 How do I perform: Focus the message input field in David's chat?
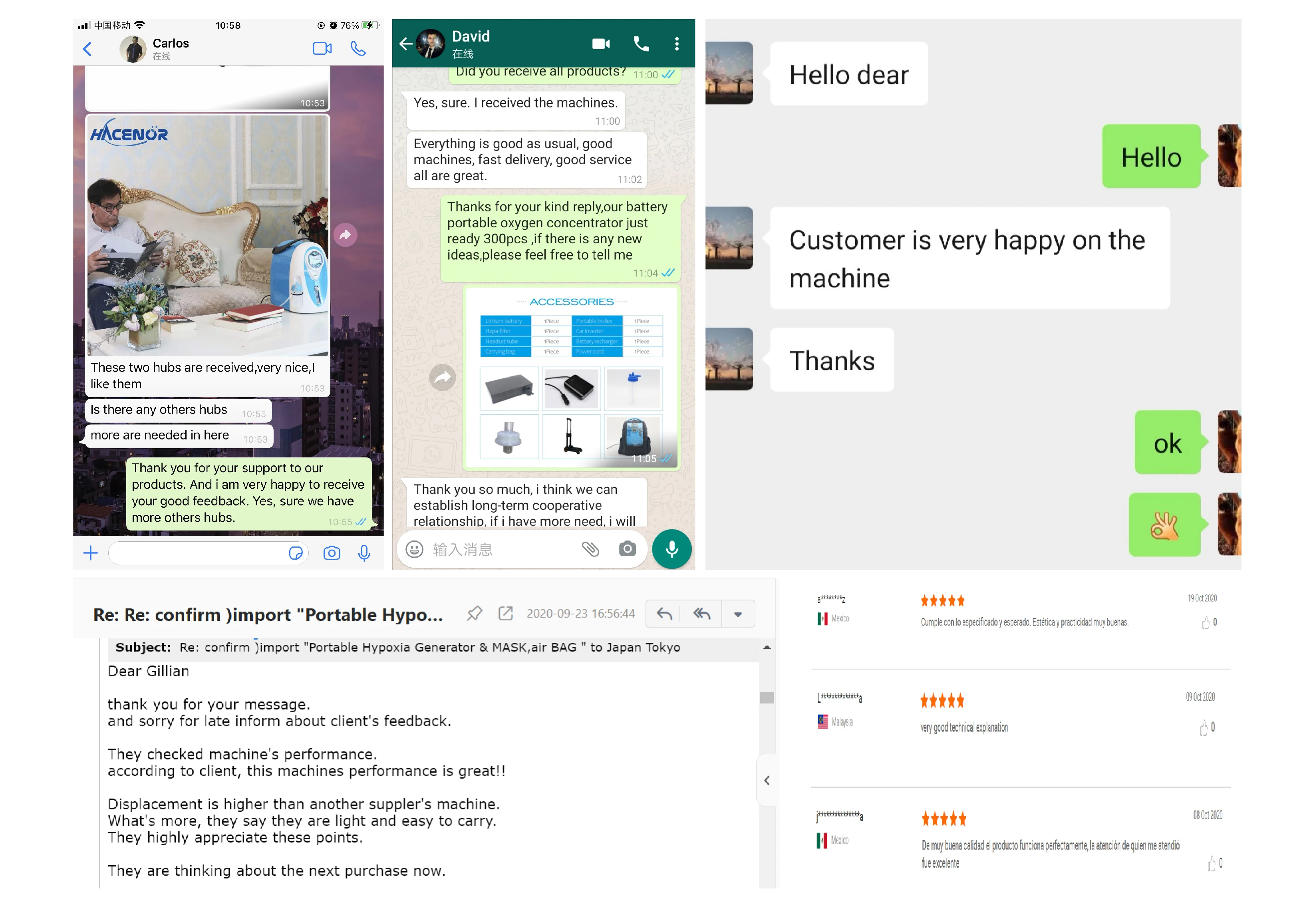click(498, 549)
